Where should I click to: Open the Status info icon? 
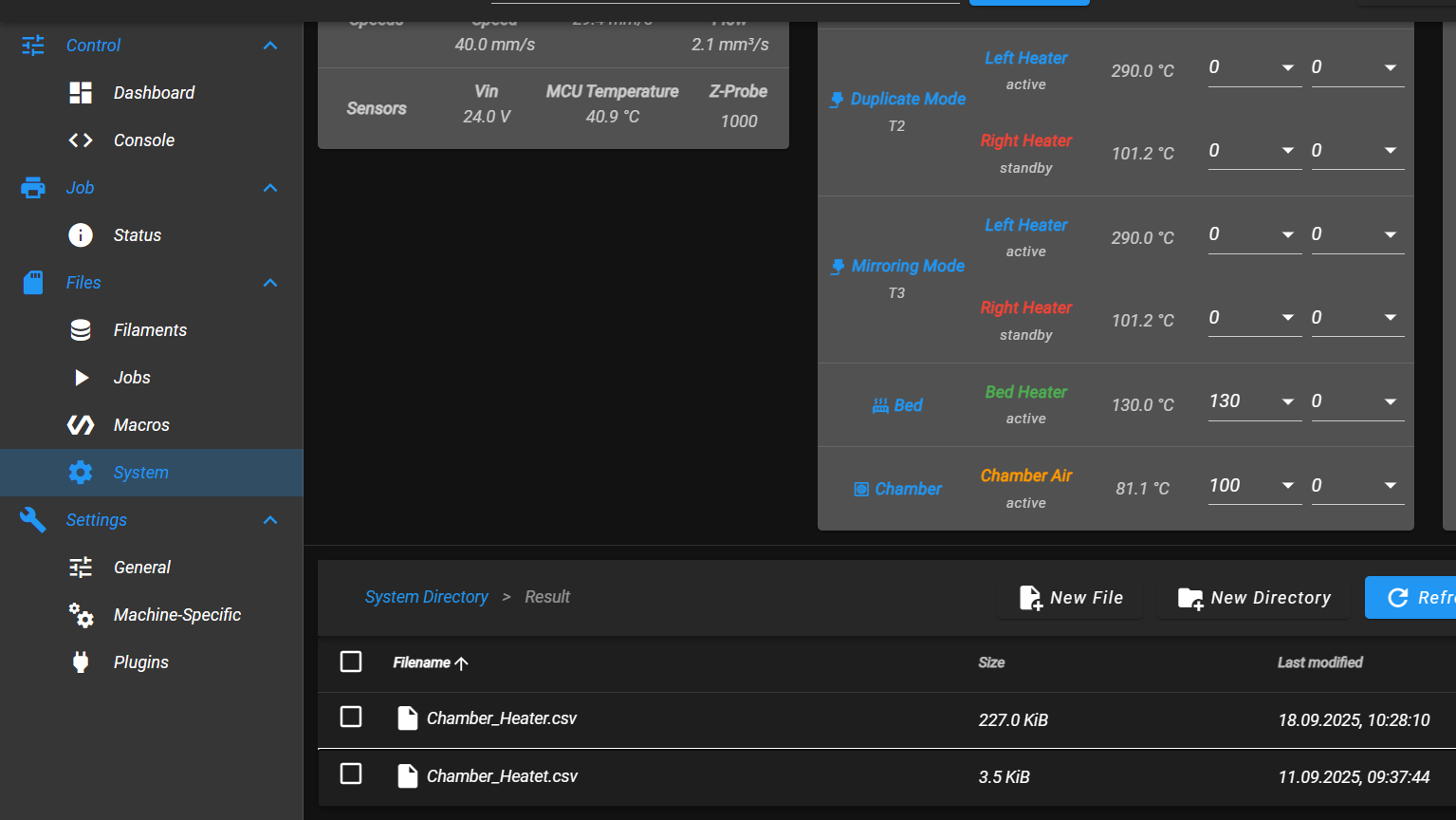pos(81,234)
